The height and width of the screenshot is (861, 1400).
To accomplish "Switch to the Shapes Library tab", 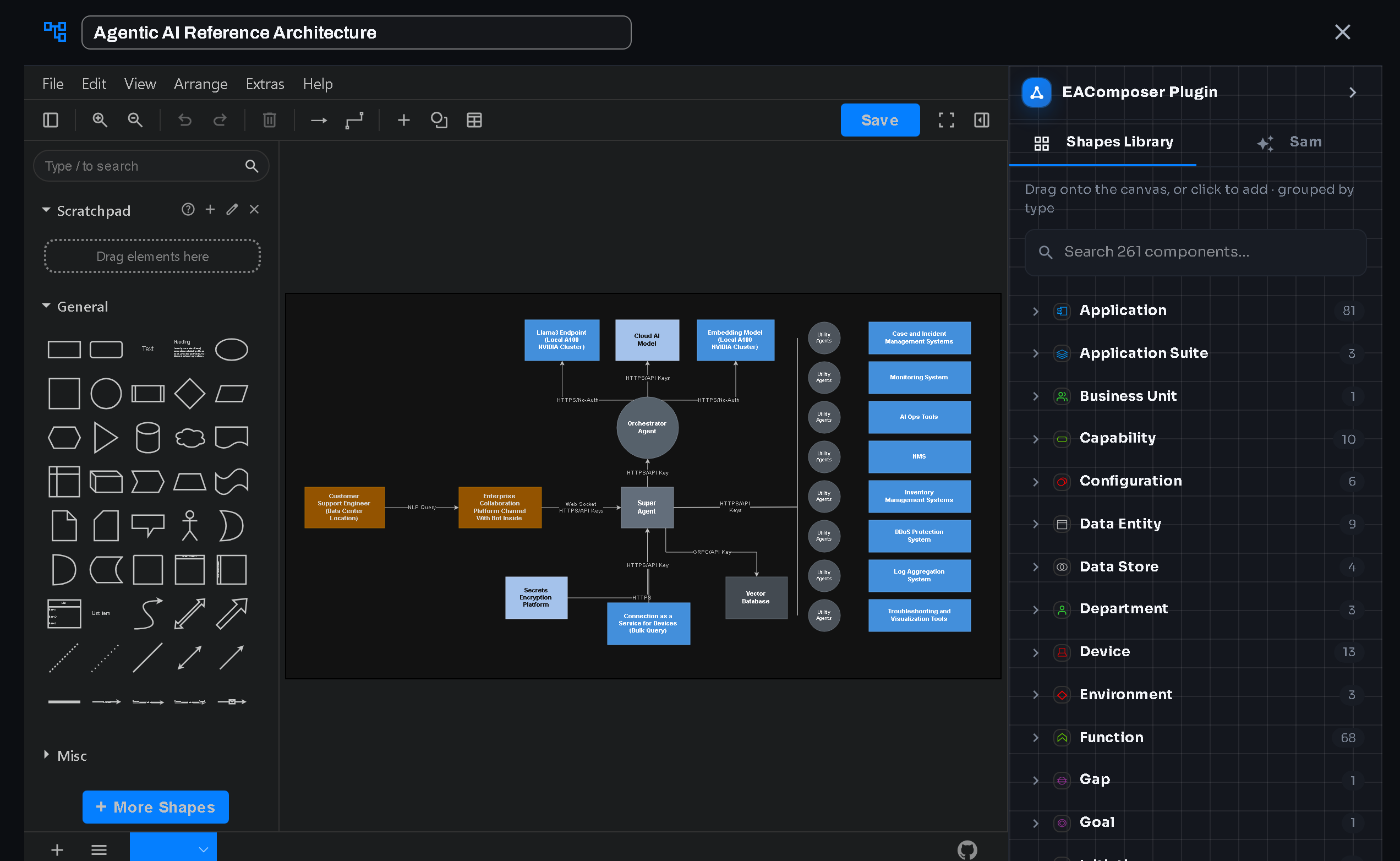I will [1103, 142].
